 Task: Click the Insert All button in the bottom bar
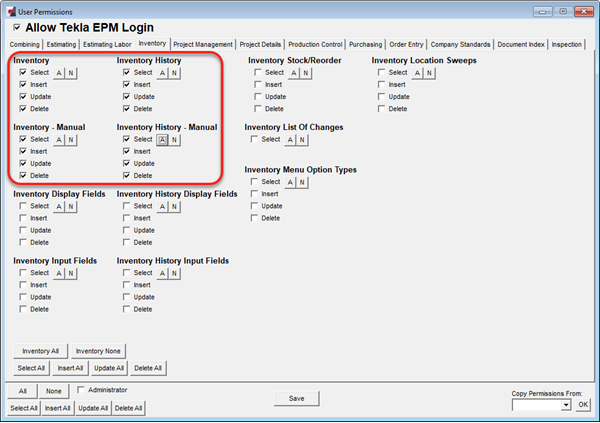[57, 408]
